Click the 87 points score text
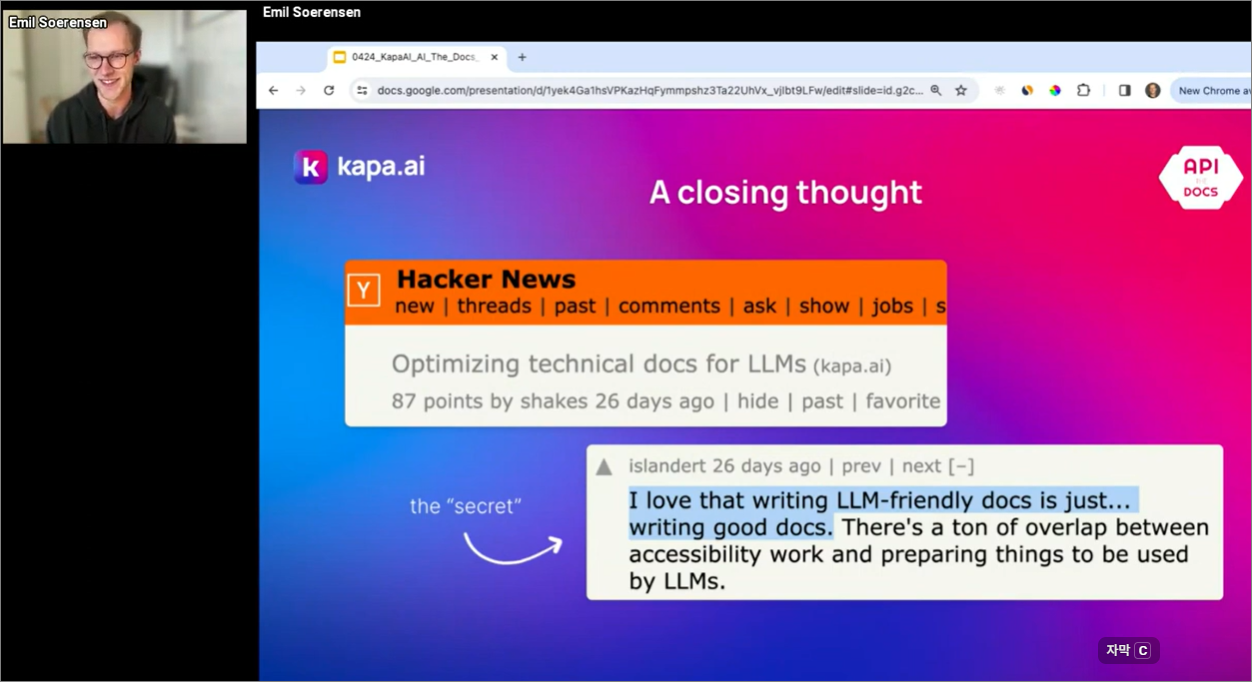 tap(437, 401)
